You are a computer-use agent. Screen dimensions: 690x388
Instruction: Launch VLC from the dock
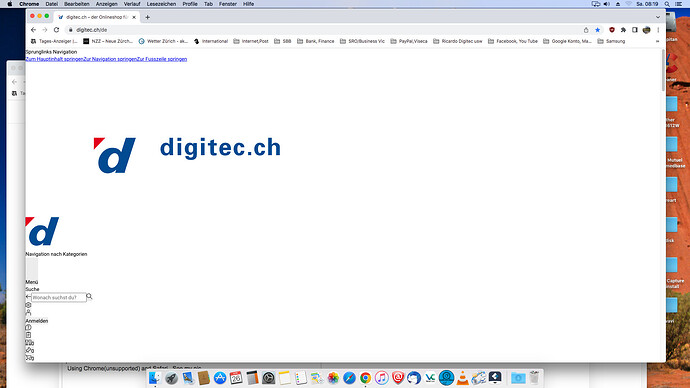[x=462, y=378]
